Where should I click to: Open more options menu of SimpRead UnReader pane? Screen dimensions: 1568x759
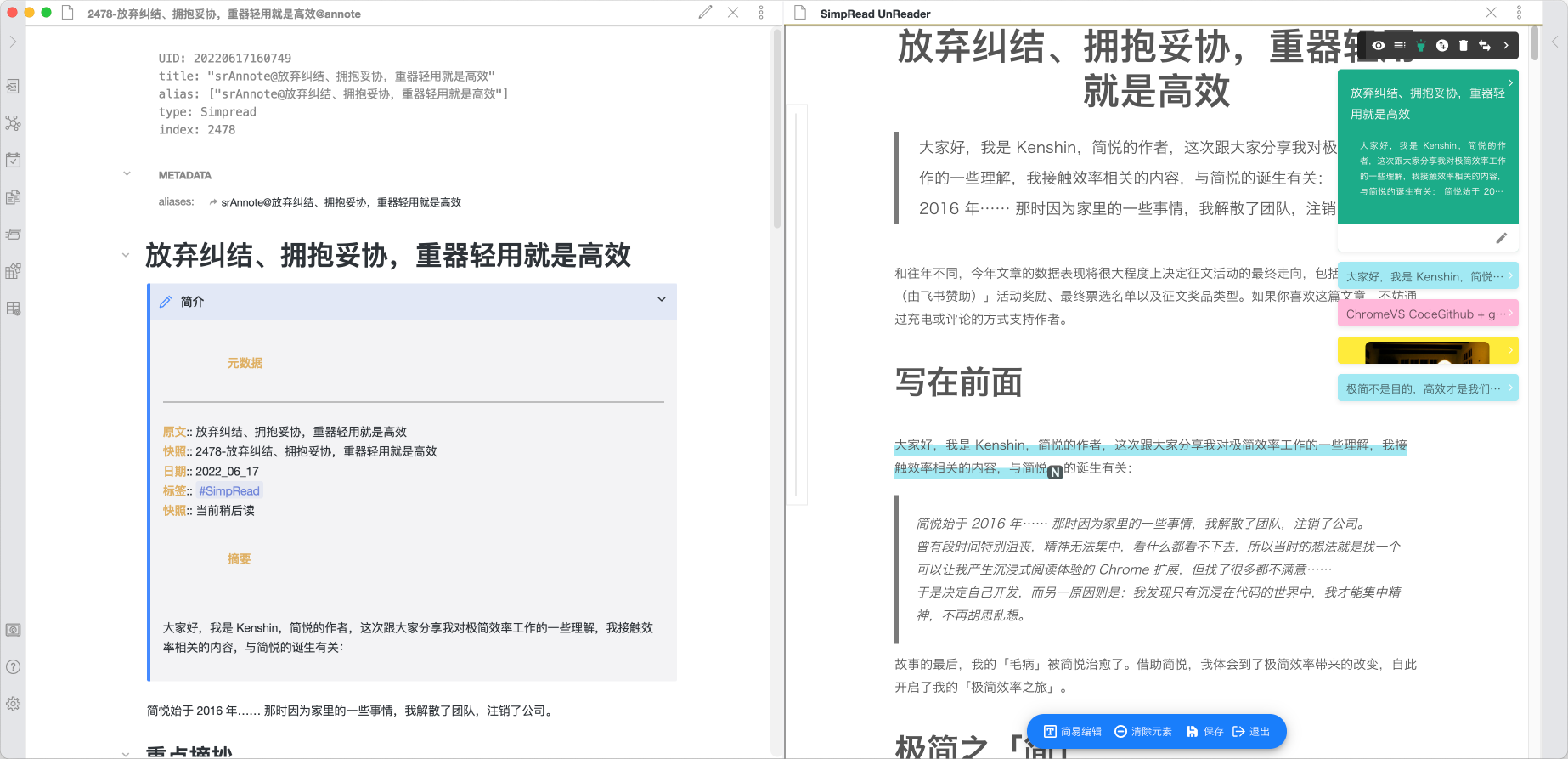tap(1519, 13)
